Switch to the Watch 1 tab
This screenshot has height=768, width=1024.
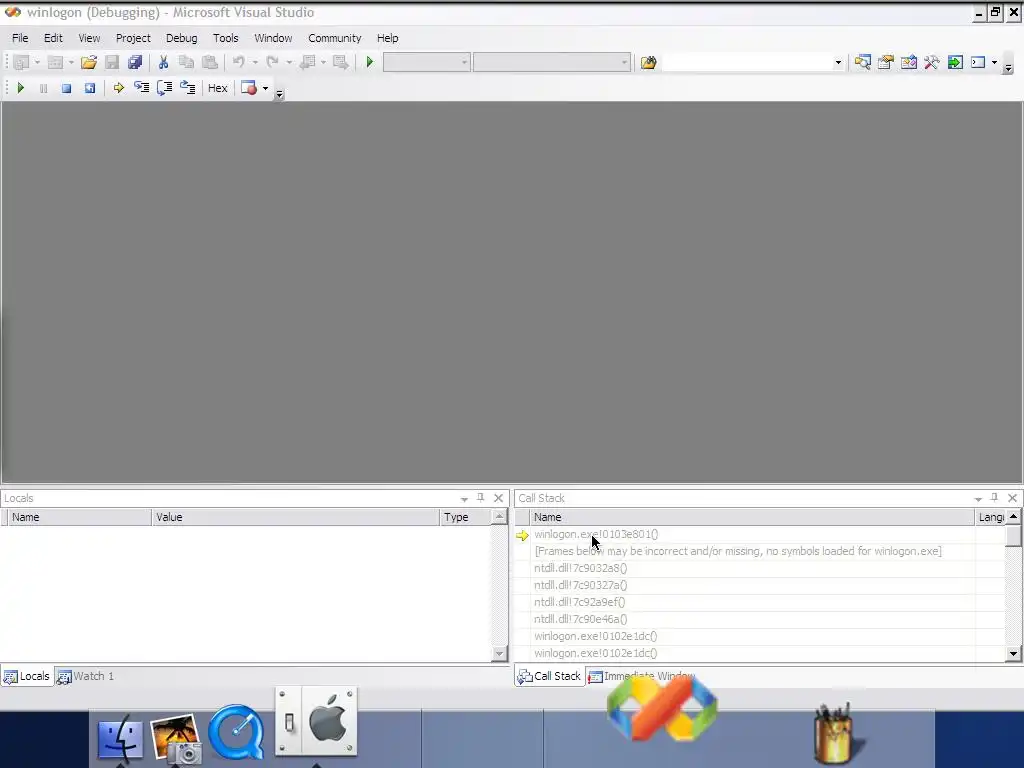tap(86, 677)
